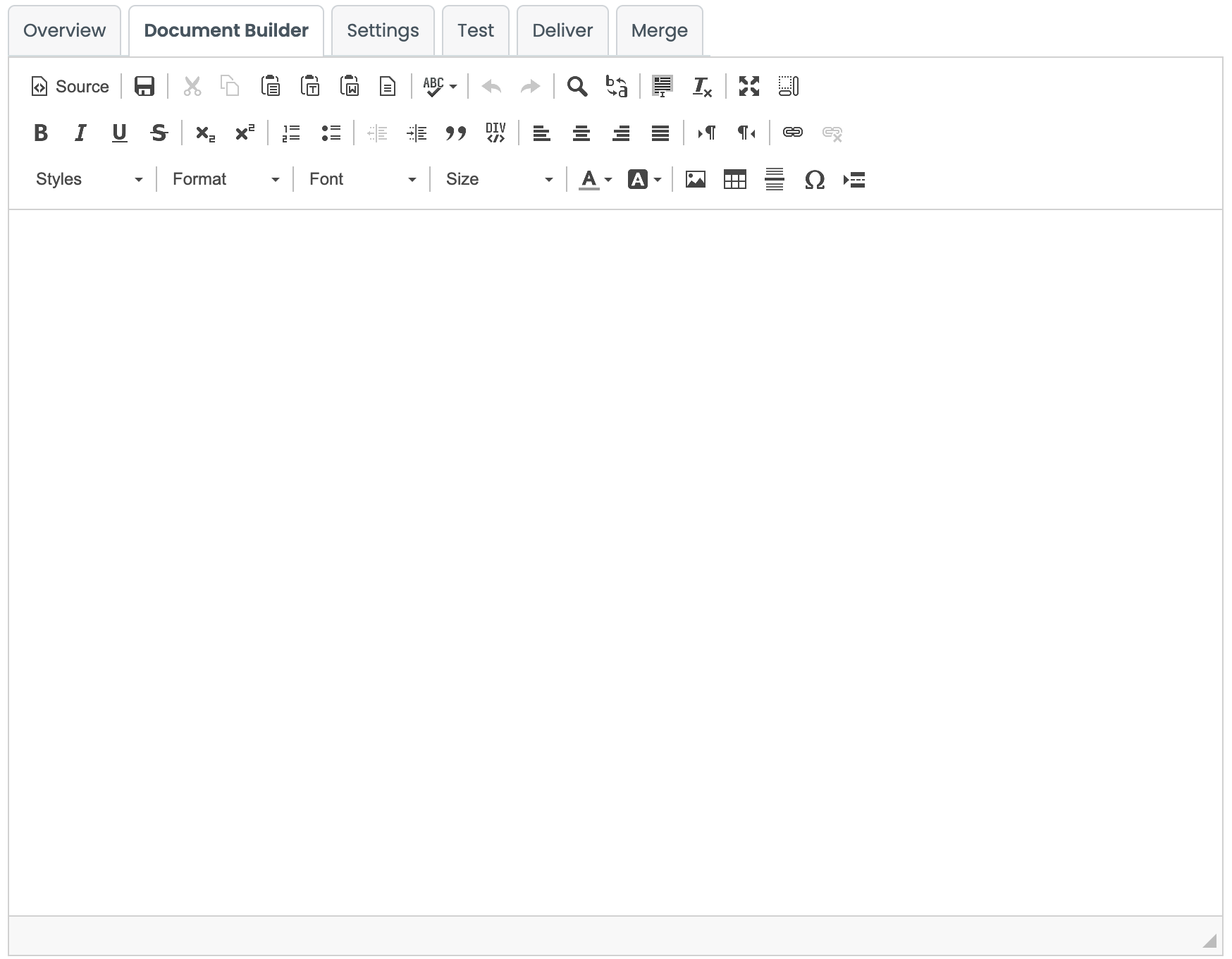Toggle Bold formatting

41,133
